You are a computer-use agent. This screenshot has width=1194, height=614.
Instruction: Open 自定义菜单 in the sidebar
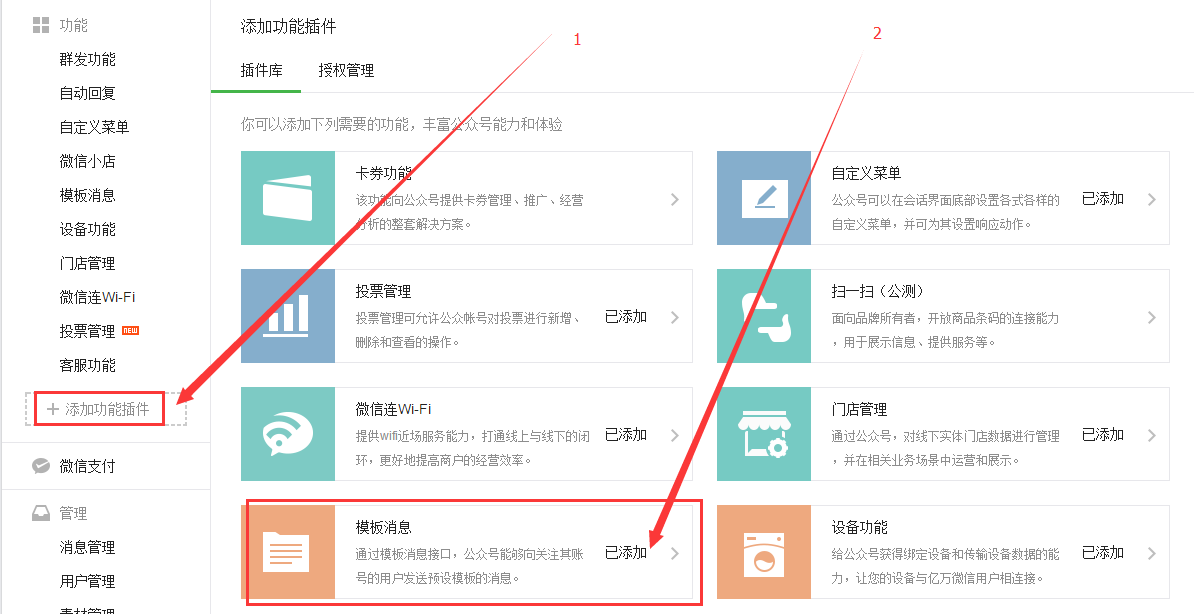pyautogui.click(x=94, y=127)
